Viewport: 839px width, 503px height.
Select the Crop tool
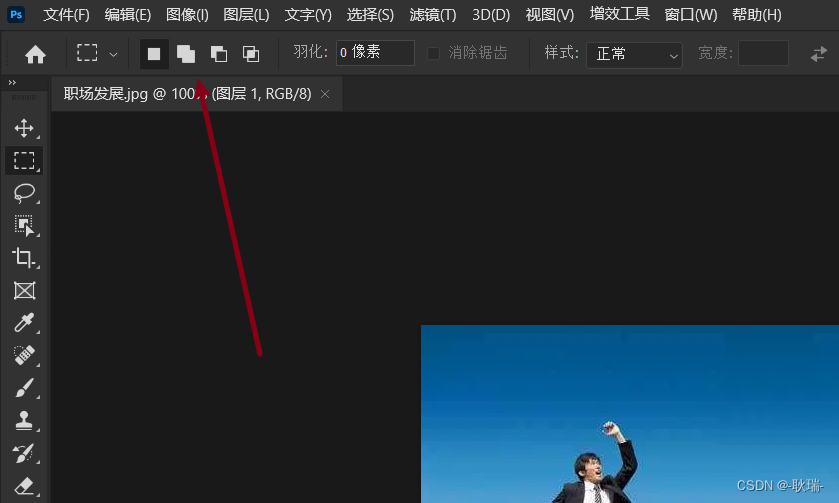tap(24, 258)
